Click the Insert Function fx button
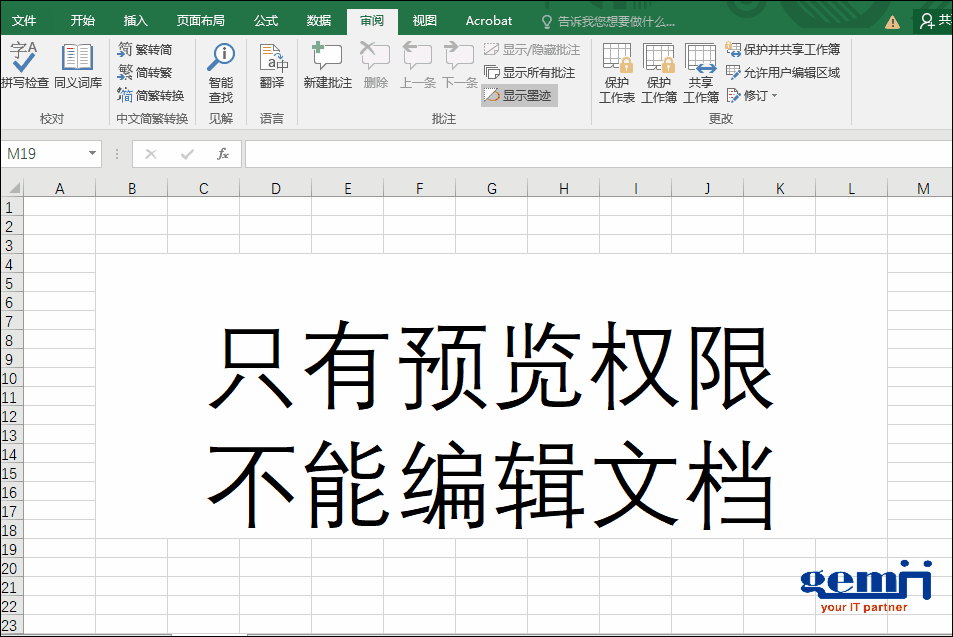Viewport: 953px width, 637px height. [x=223, y=154]
